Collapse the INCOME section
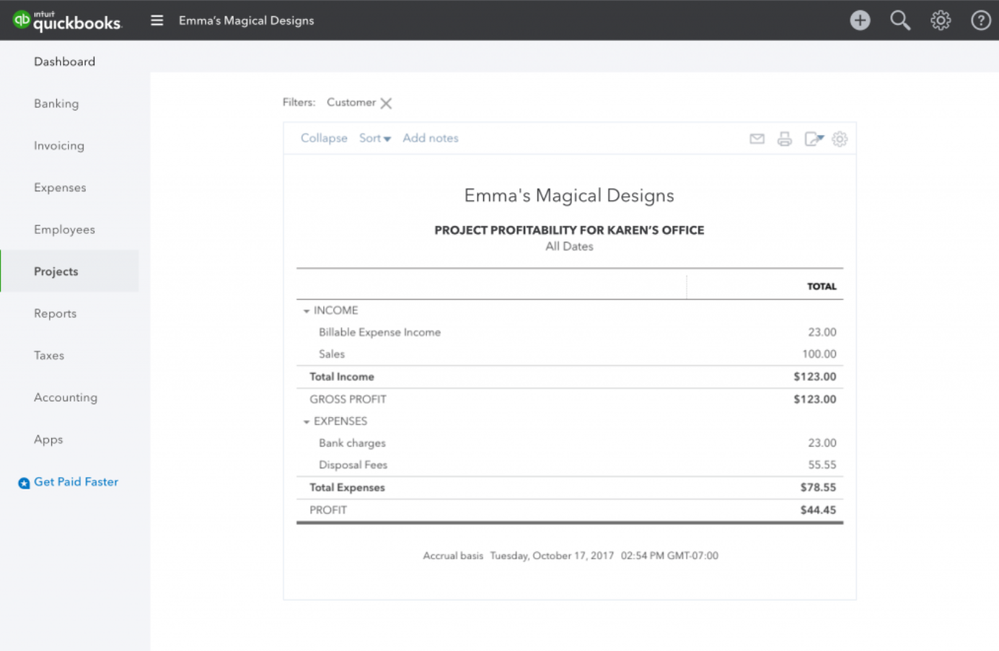999x651 pixels. pyautogui.click(x=306, y=311)
